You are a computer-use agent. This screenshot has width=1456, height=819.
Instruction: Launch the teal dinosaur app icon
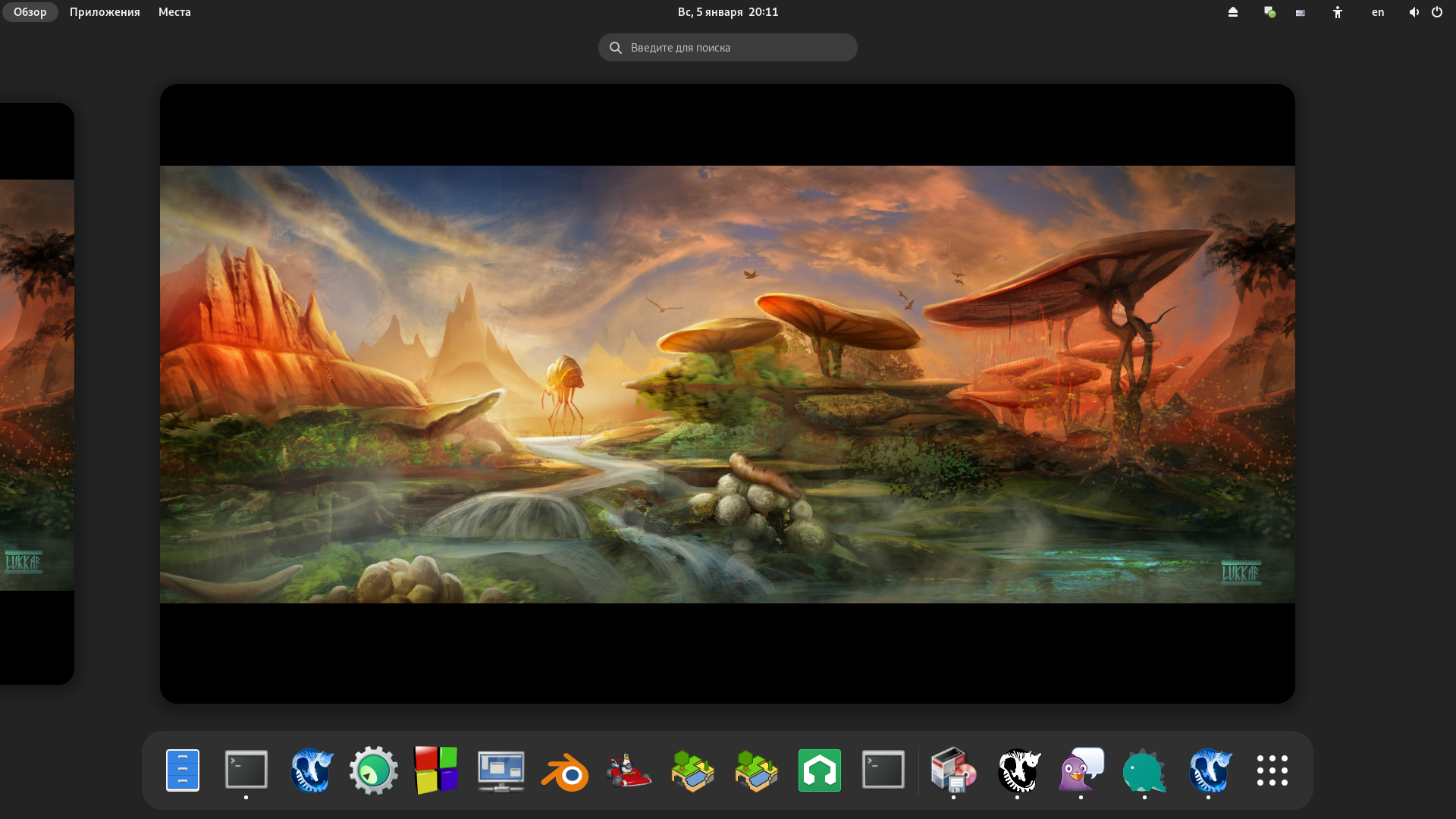tap(1144, 770)
